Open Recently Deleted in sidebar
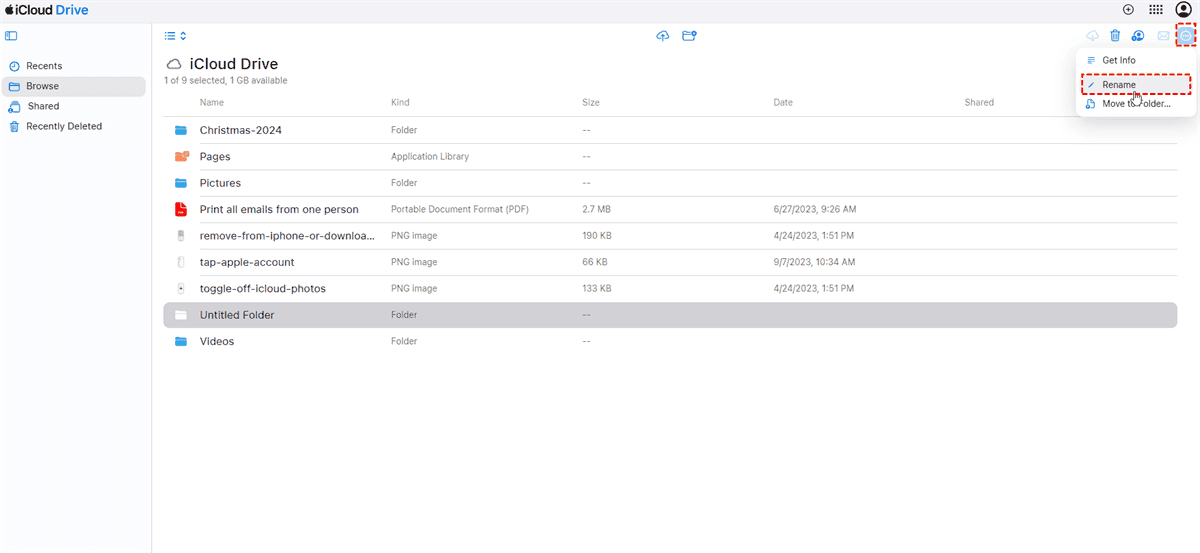Screen dimensions: 1200x553 (64, 126)
